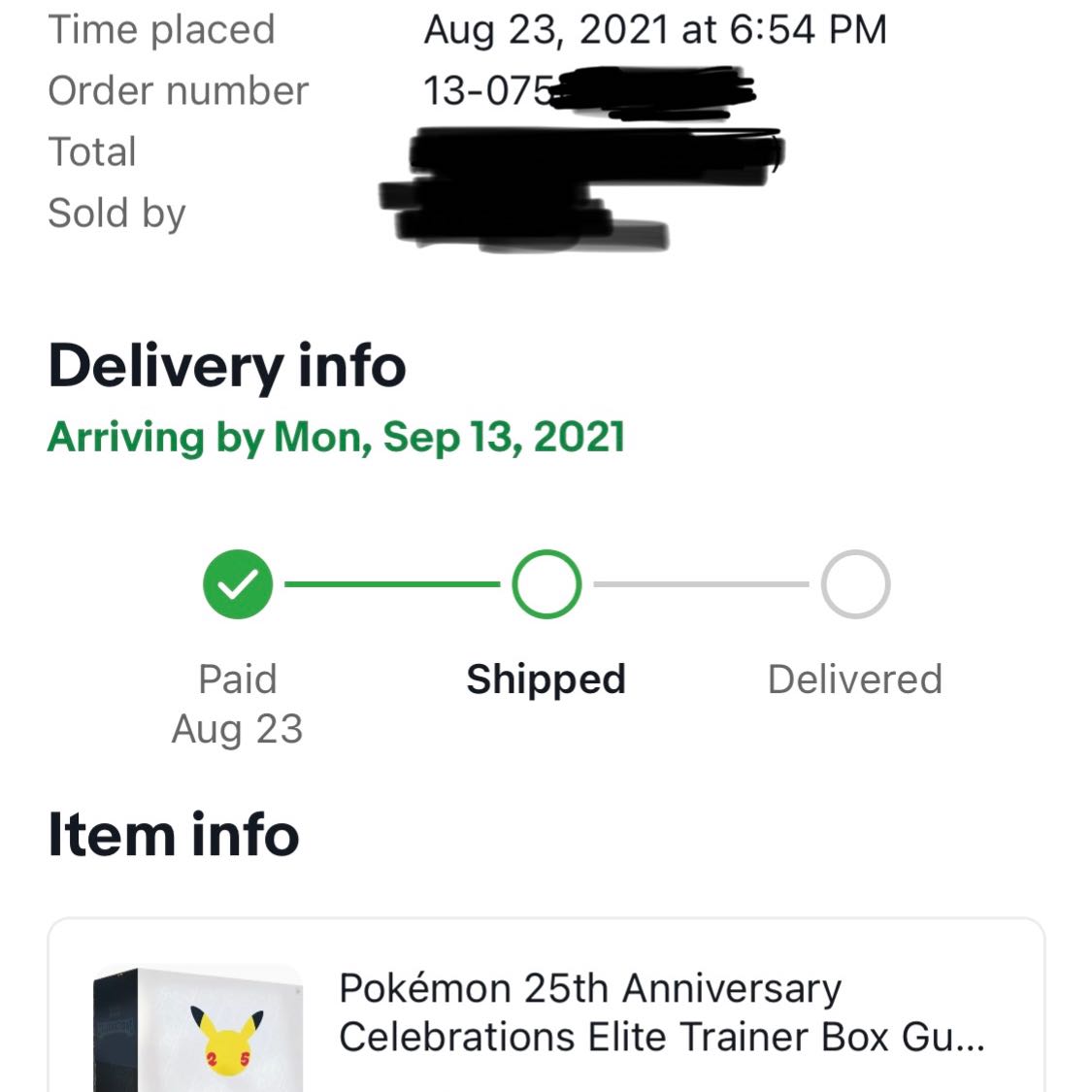Click the Sold by label
Viewport: 1092px width, 1092px height.
(117, 212)
